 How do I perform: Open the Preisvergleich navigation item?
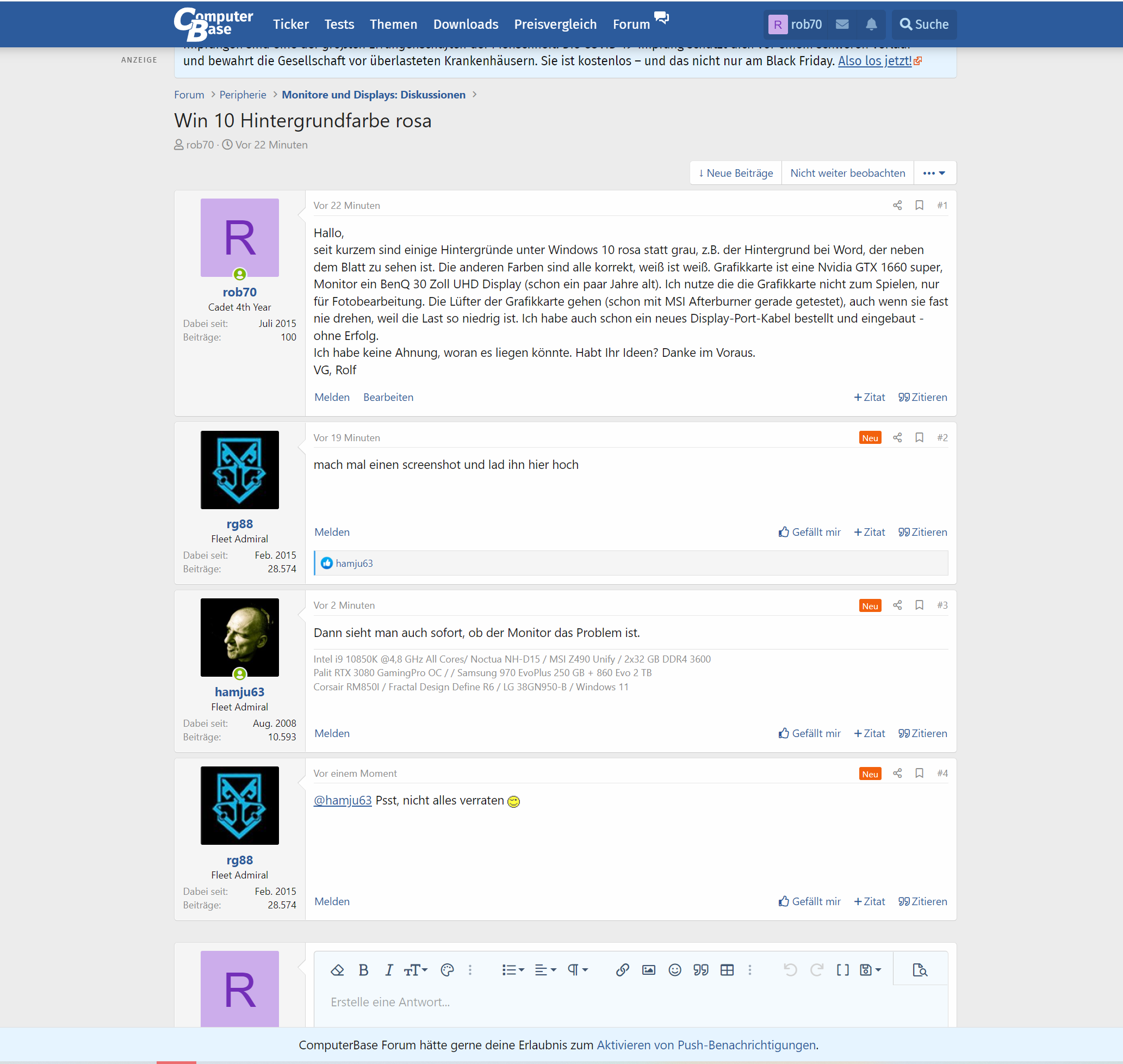555,24
